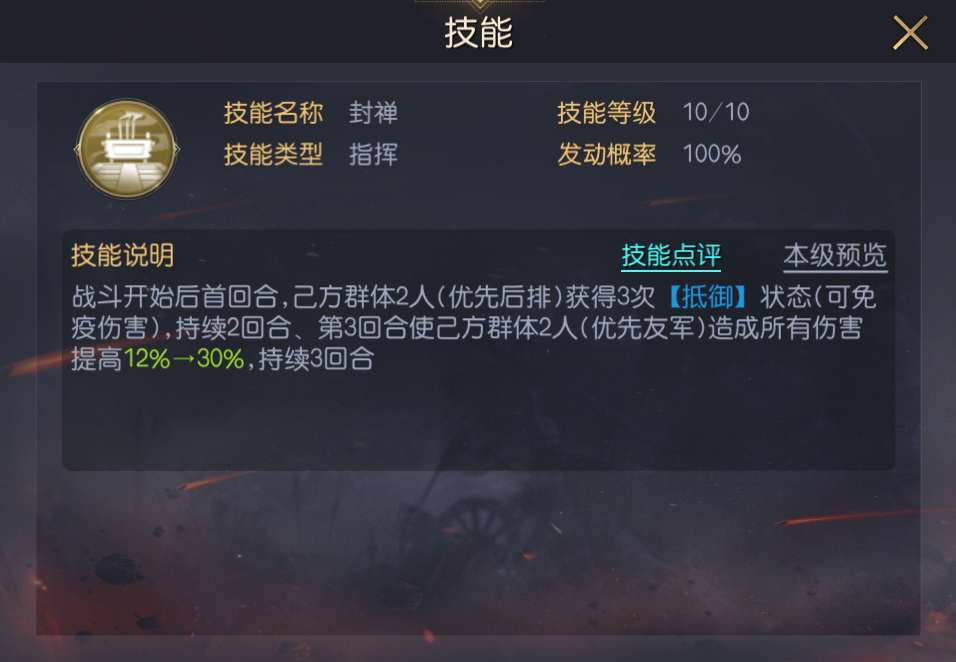Viewport: 956px width, 662px height.
Task: Tap the 封禅 skill cauldron icon
Action: click(127, 149)
